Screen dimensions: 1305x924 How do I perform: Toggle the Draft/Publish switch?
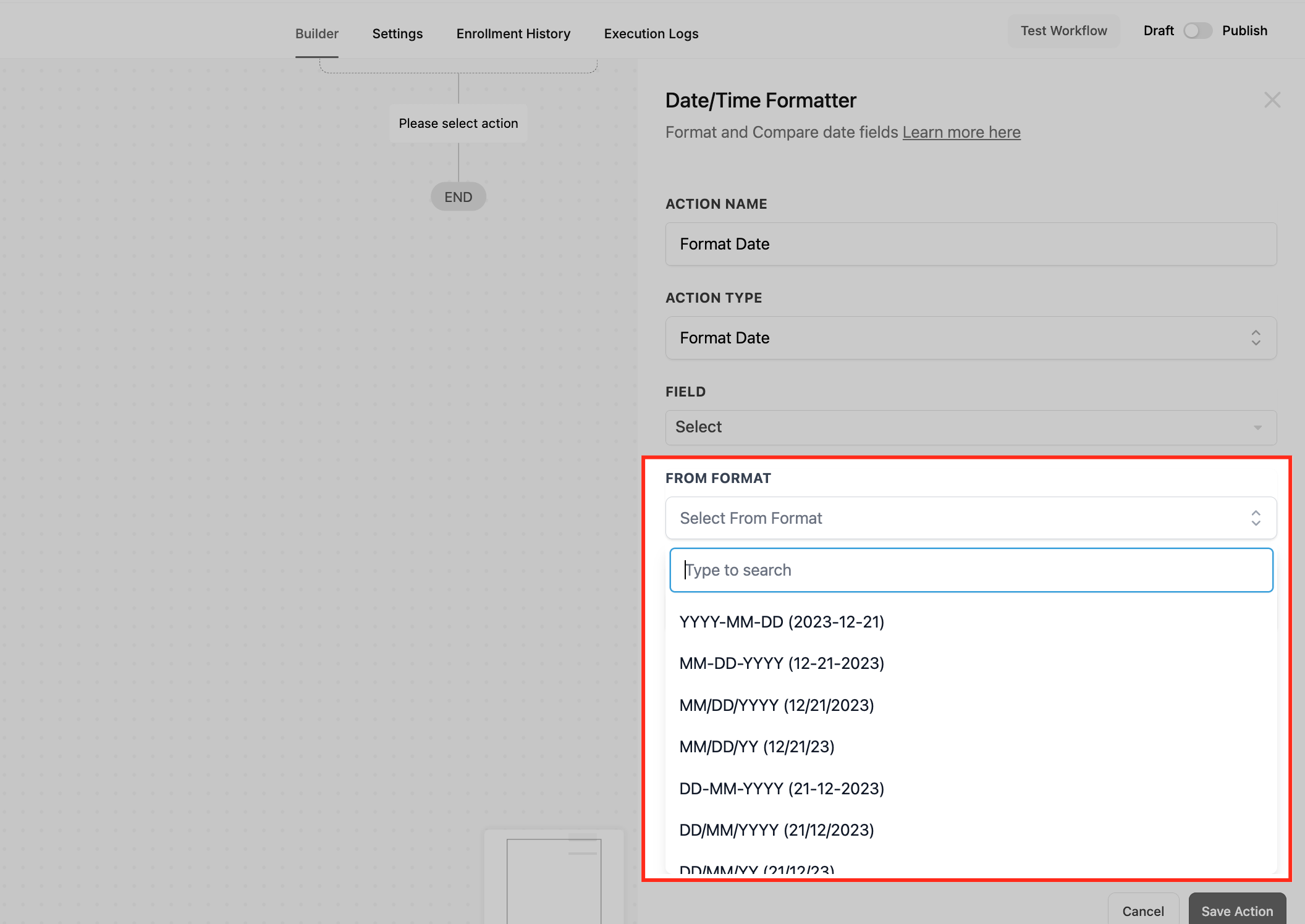pos(1197,31)
